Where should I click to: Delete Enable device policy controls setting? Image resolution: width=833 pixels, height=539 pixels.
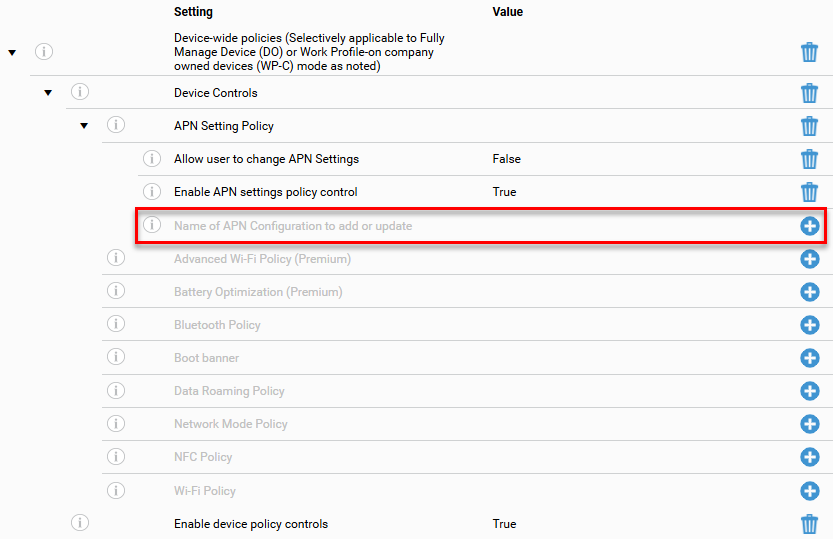click(x=809, y=524)
